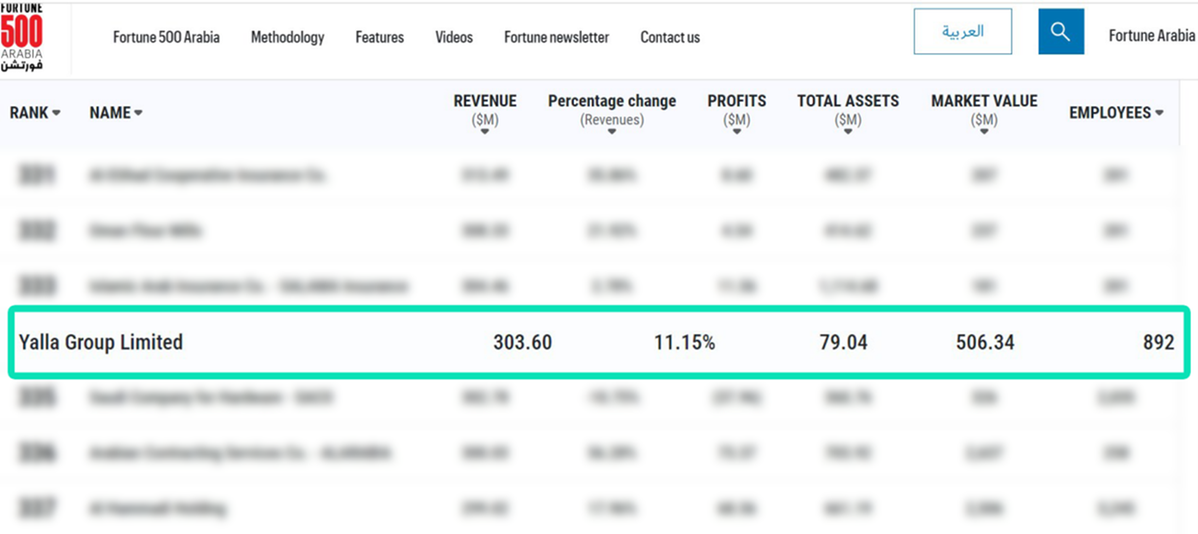Select Contact us in the navigation
1198x534 pixels.
670,37
